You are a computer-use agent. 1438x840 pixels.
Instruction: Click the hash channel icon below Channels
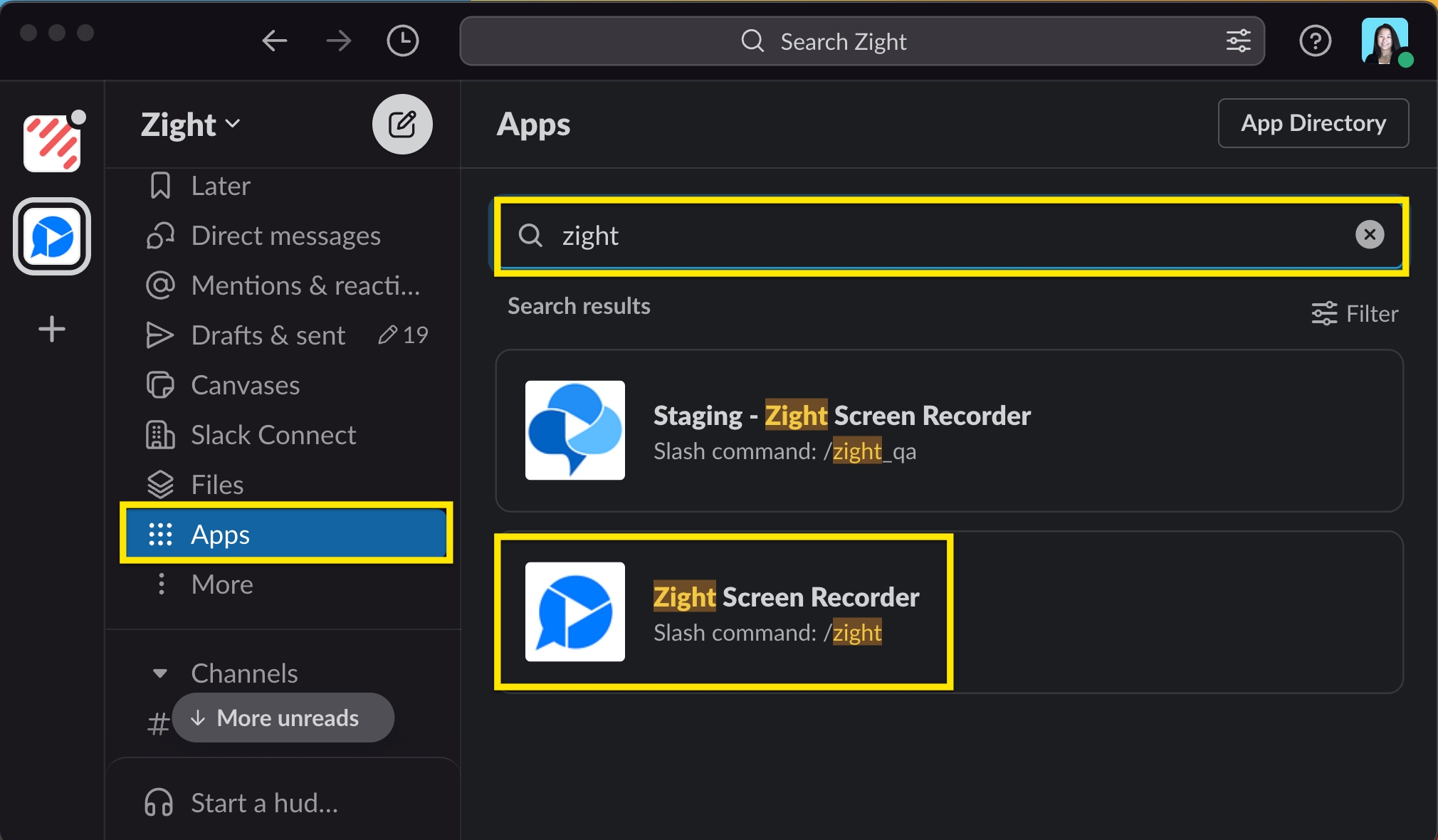[158, 724]
